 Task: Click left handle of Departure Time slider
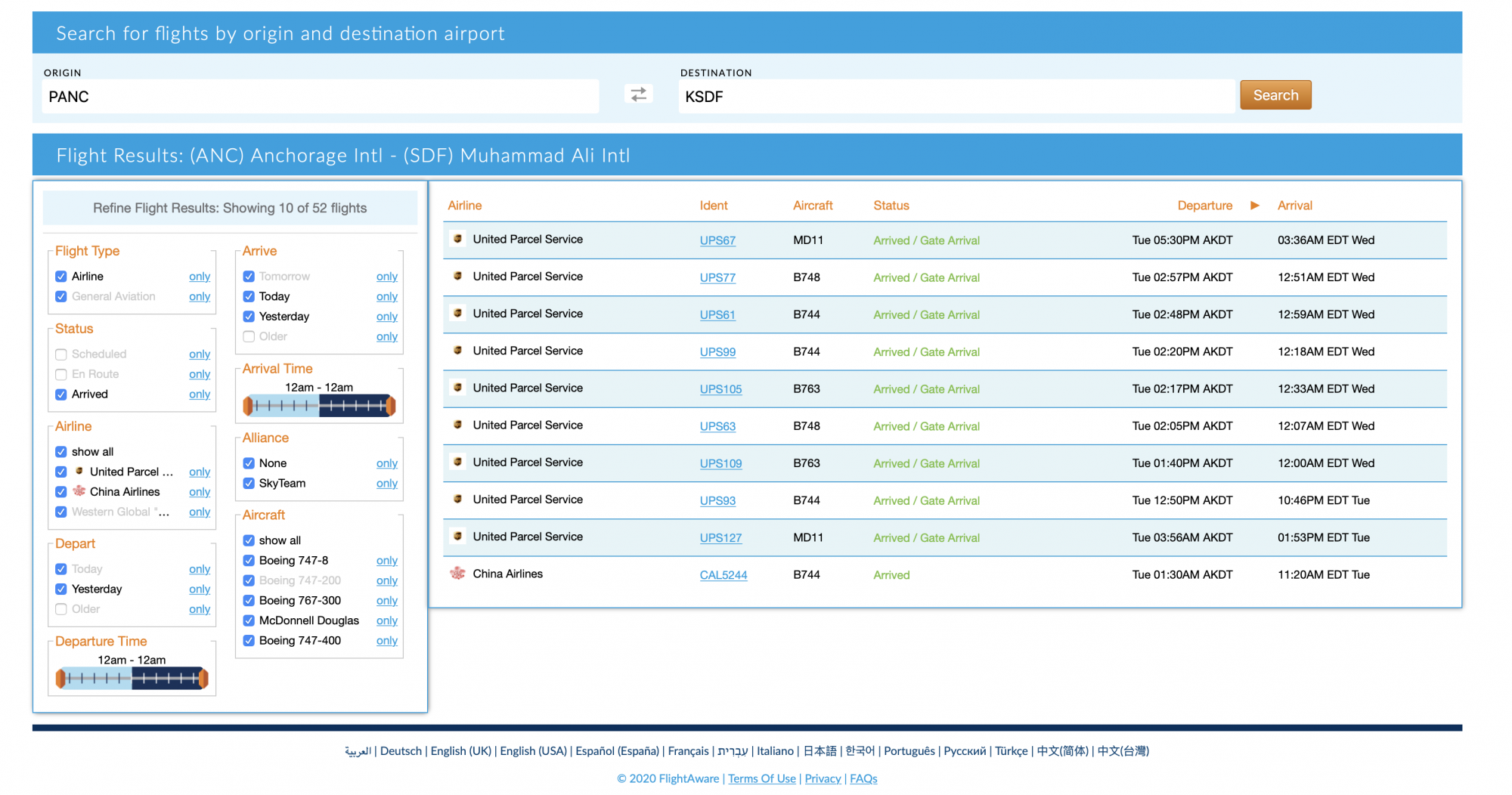point(60,679)
